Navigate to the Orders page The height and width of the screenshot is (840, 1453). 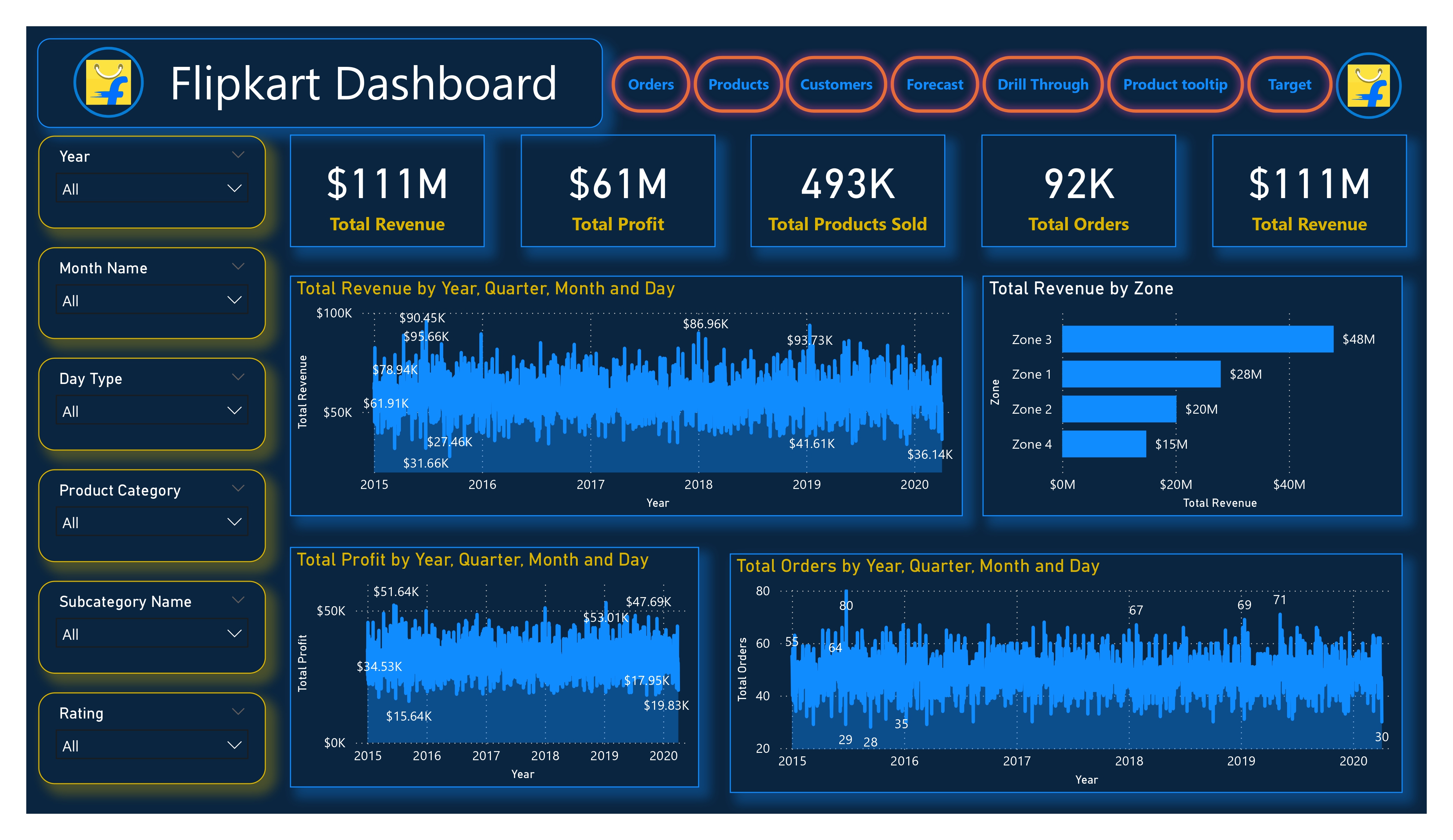[x=651, y=85]
